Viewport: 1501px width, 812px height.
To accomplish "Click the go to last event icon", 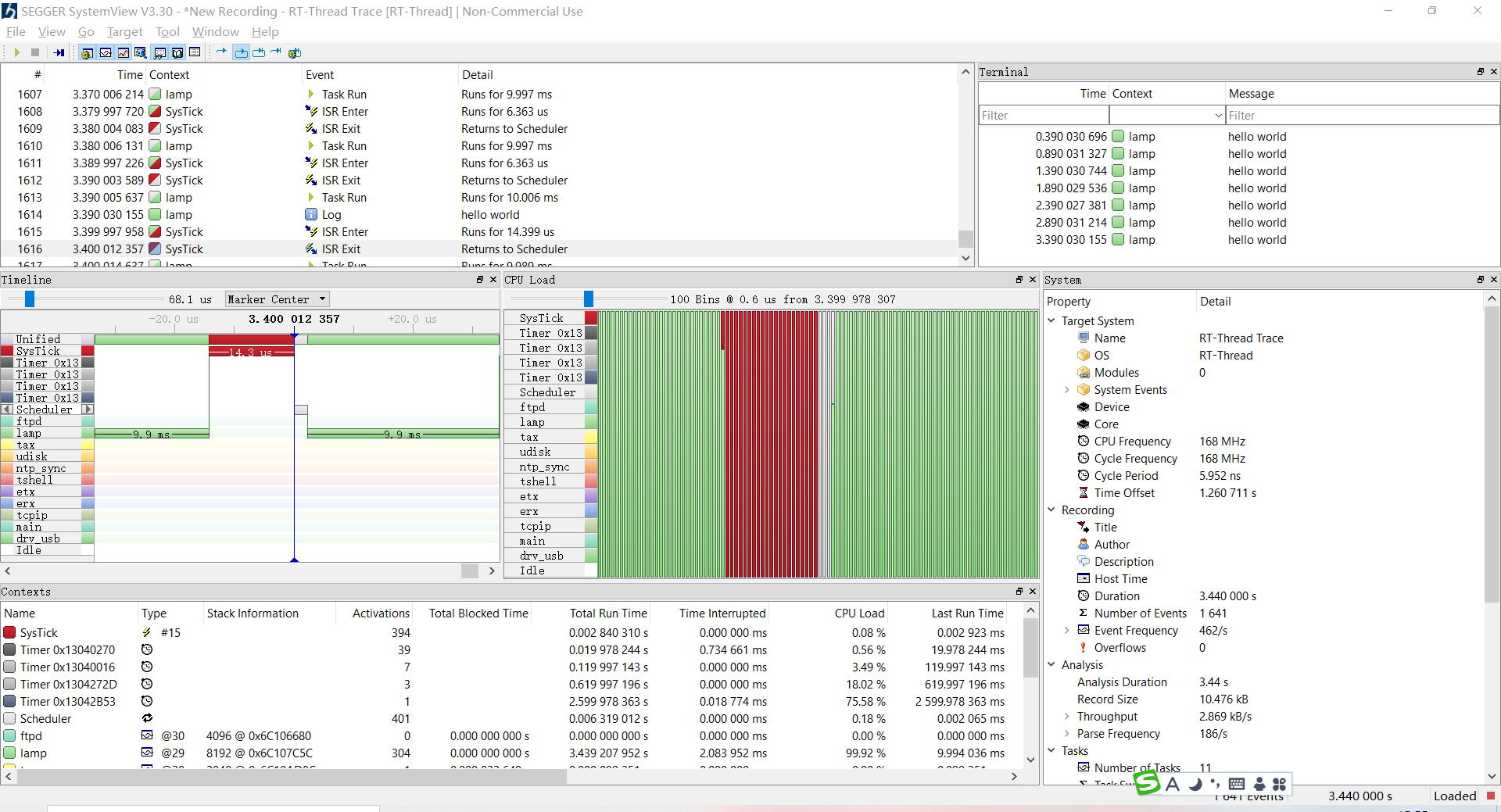I will click(276, 52).
